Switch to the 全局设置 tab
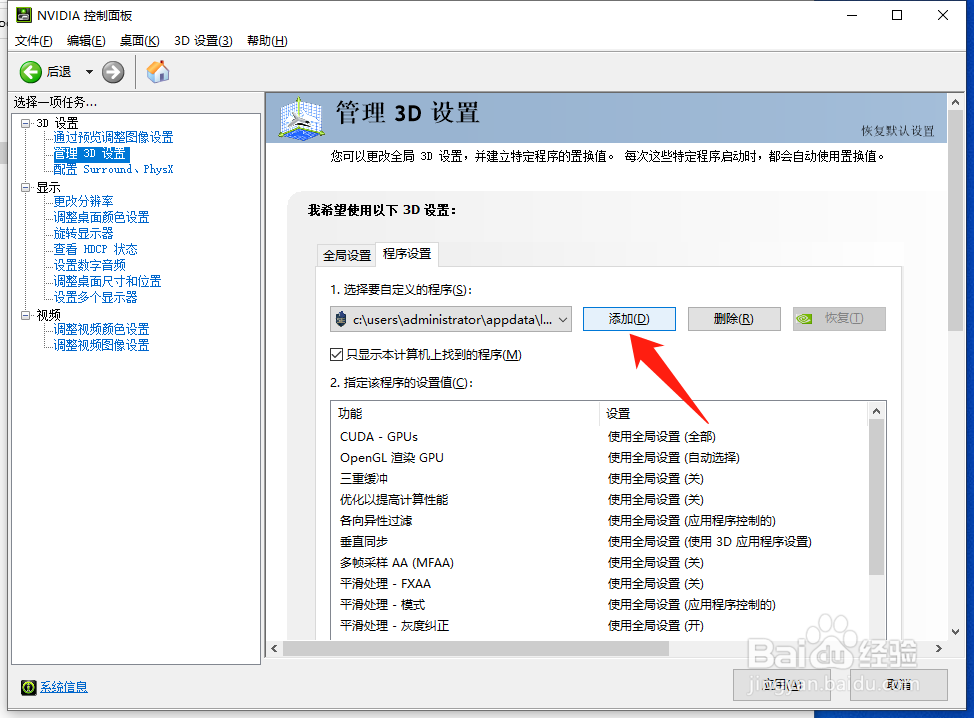The image size is (974, 718). coord(347,255)
